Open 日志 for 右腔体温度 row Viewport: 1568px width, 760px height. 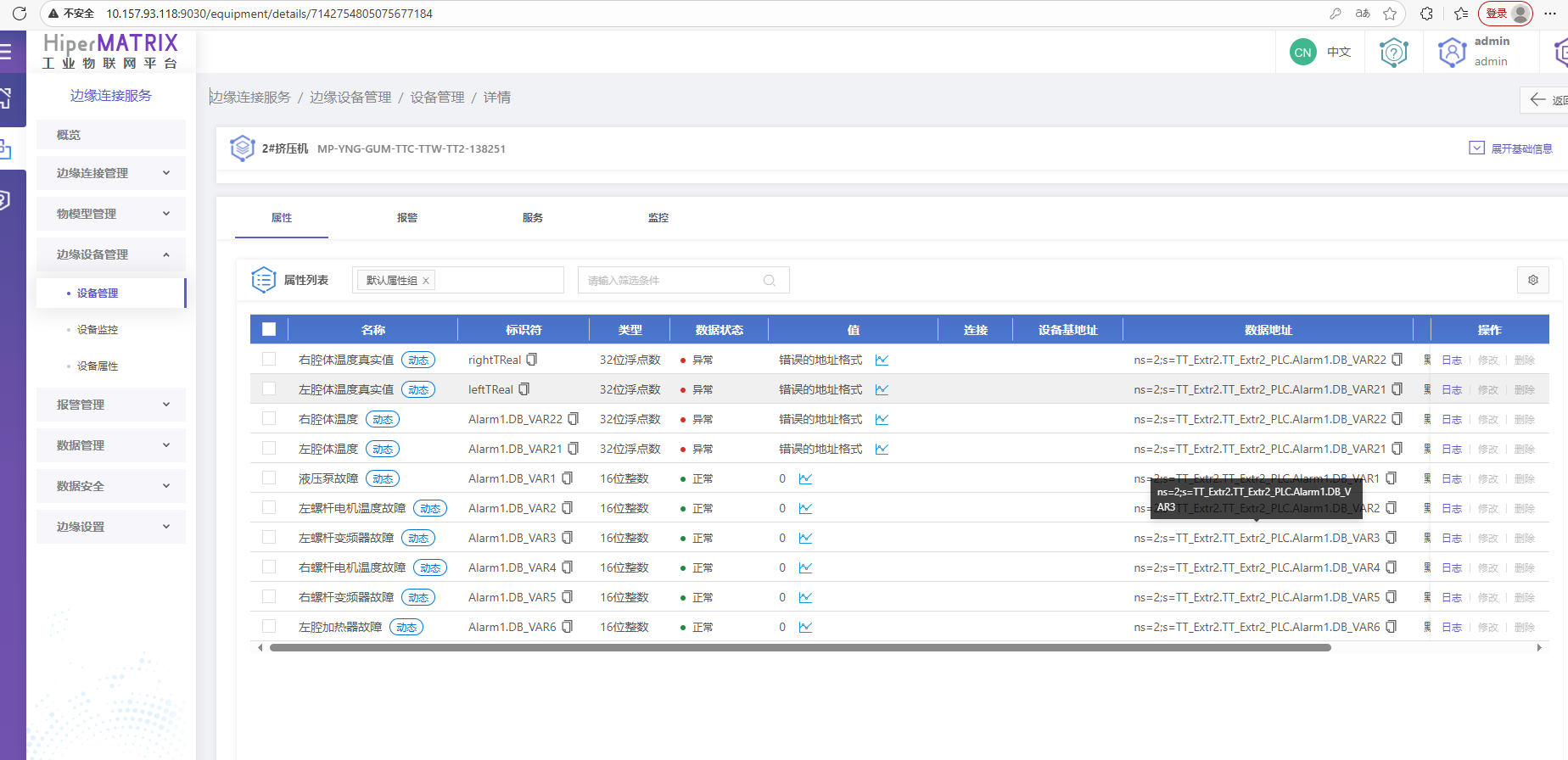(1451, 419)
